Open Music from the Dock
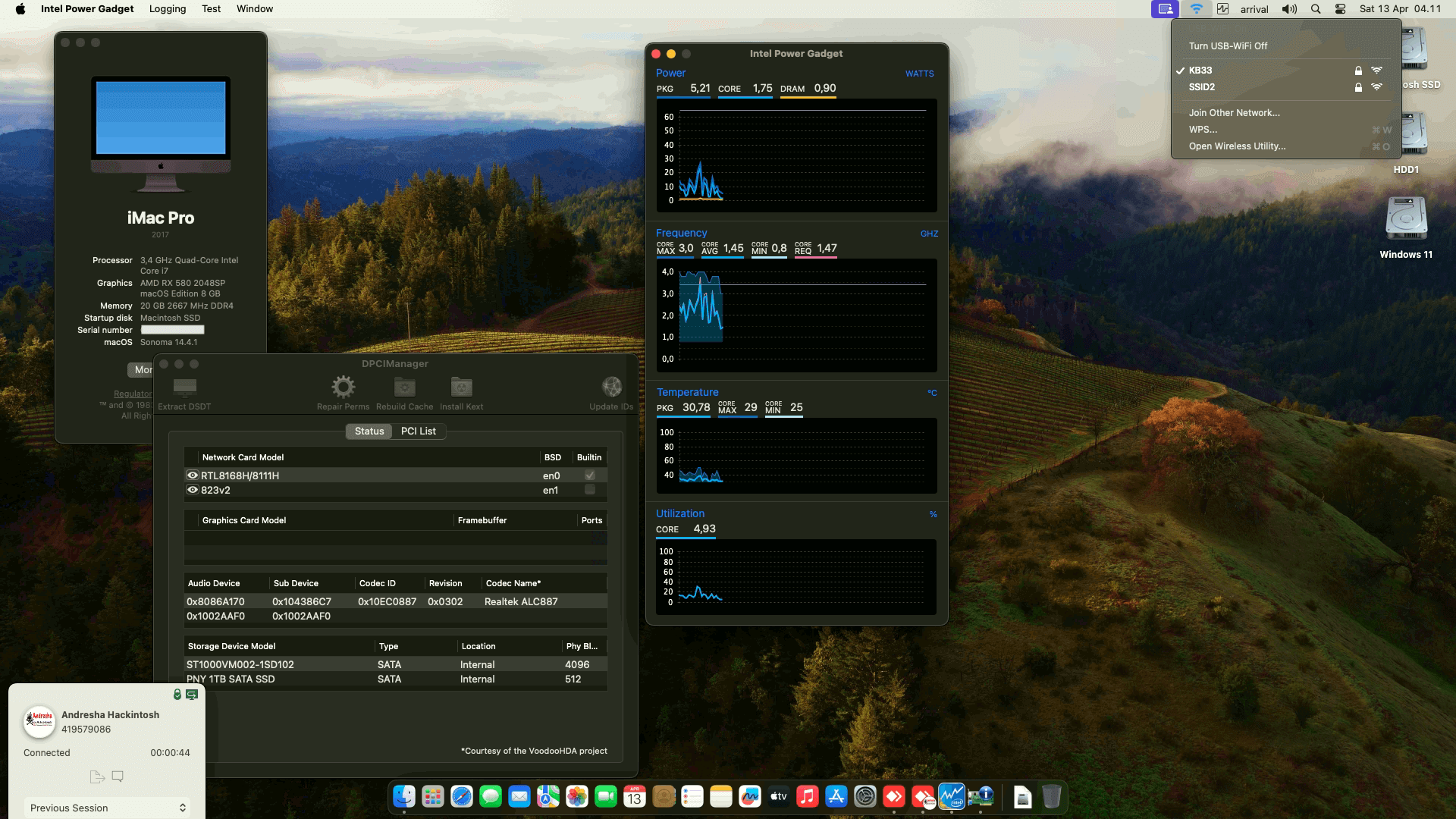Viewport: 1456px width, 819px height. pyautogui.click(x=808, y=796)
